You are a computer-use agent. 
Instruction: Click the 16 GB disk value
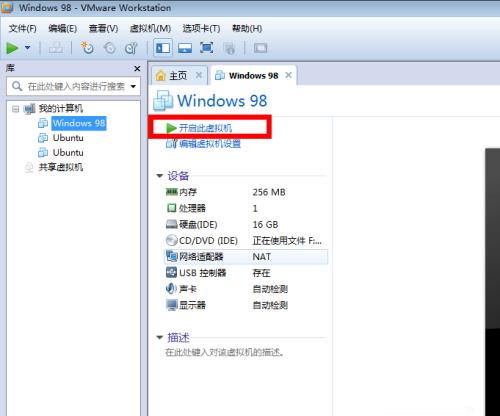pyautogui.click(x=265, y=225)
